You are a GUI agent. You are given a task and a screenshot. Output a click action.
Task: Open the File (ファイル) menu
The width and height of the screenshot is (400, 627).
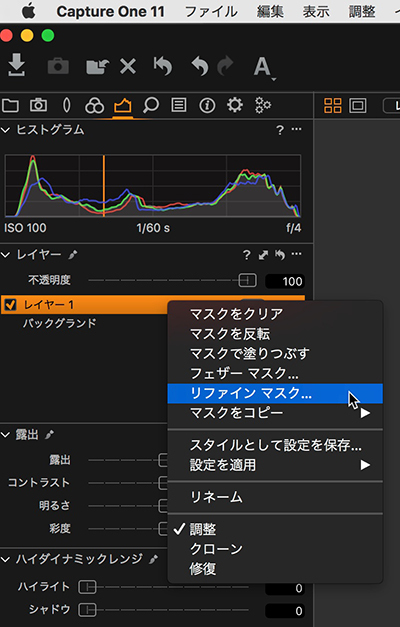tap(211, 11)
